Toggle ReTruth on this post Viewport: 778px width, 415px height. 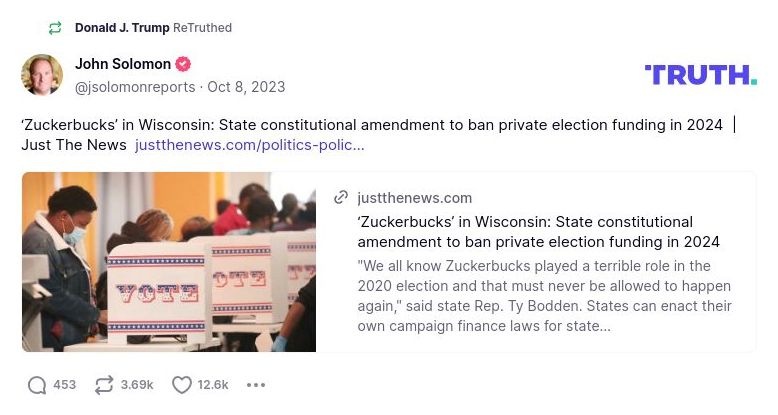[104, 385]
